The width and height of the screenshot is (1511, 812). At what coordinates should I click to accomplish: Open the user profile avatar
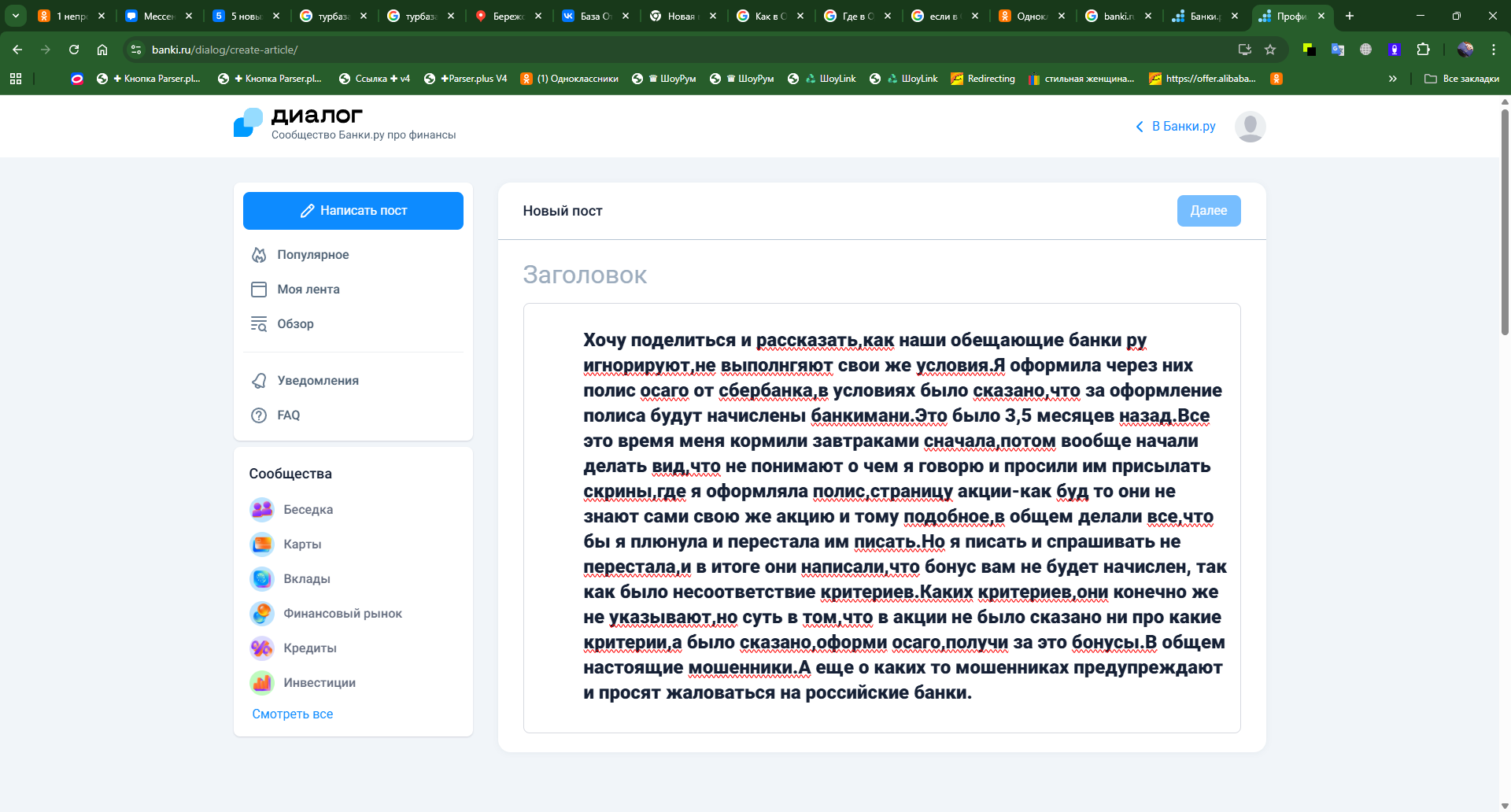[x=1250, y=127]
